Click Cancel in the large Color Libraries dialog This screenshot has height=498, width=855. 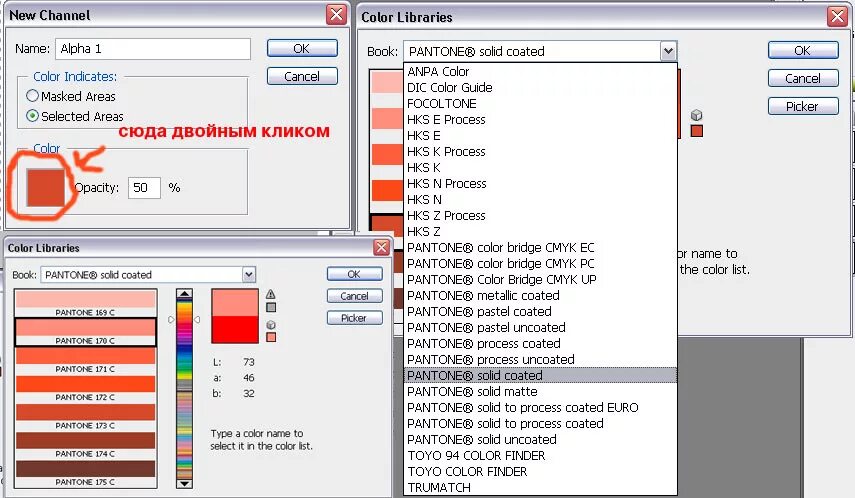coord(803,79)
